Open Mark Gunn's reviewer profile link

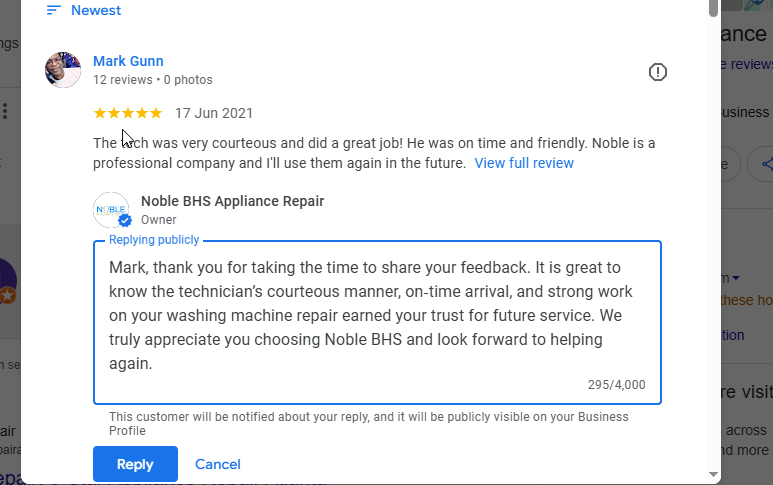(x=128, y=61)
